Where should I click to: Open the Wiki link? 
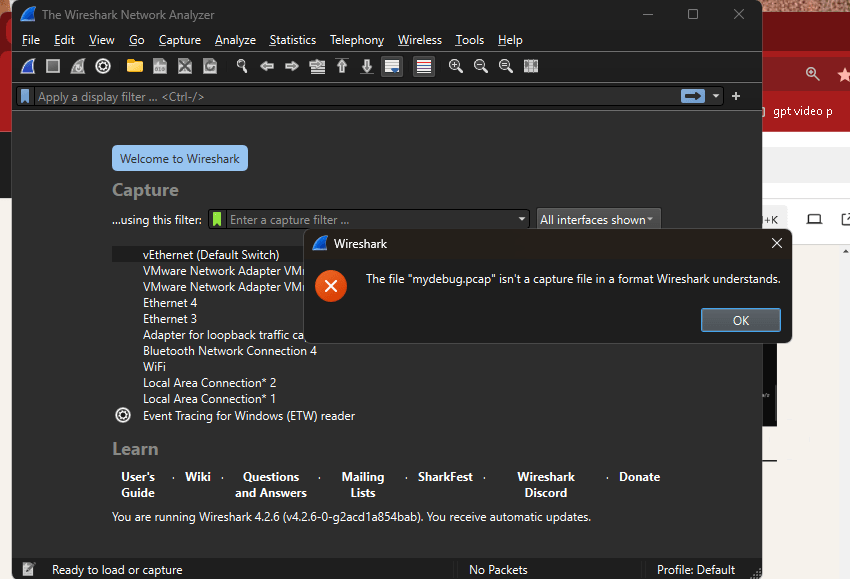(197, 477)
